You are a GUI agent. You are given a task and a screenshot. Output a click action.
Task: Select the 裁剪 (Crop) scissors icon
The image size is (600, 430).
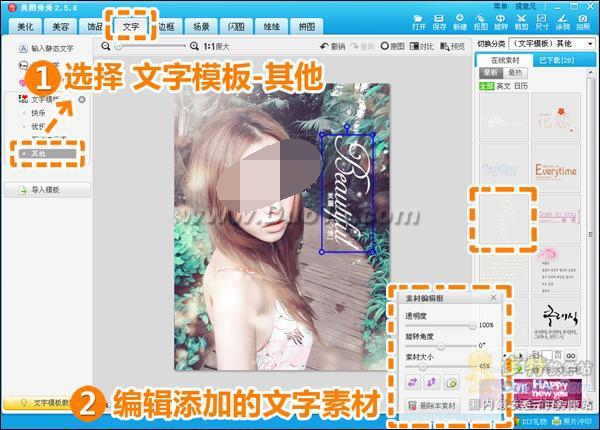(x=521, y=22)
